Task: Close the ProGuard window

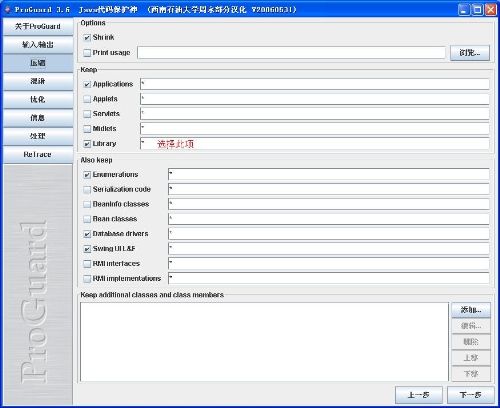Action: 490,9
